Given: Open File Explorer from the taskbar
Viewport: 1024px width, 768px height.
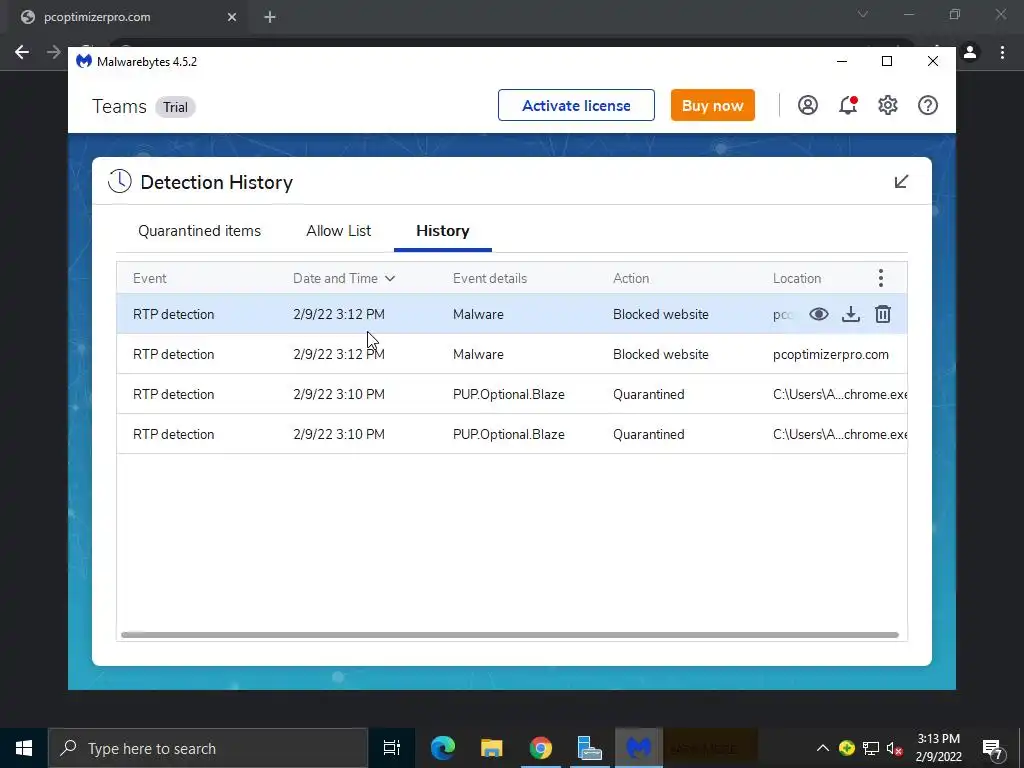Looking at the screenshot, I should click(492, 748).
